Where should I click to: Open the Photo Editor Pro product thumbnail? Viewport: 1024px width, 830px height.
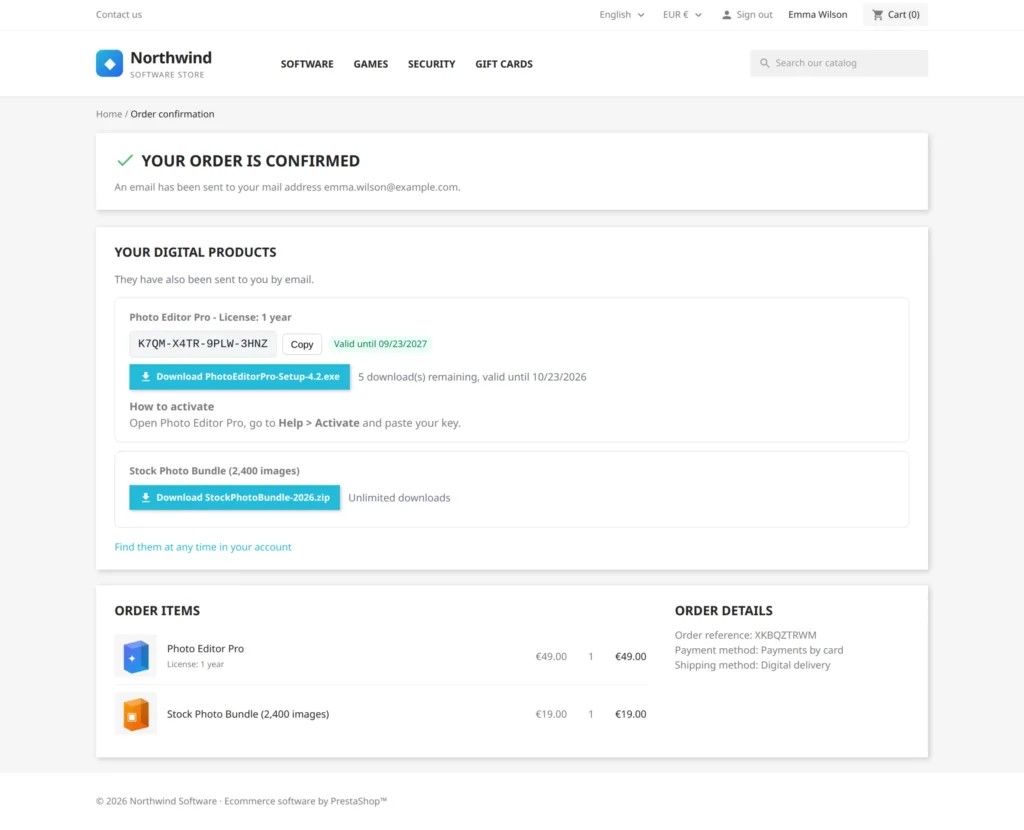tap(136, 656)
